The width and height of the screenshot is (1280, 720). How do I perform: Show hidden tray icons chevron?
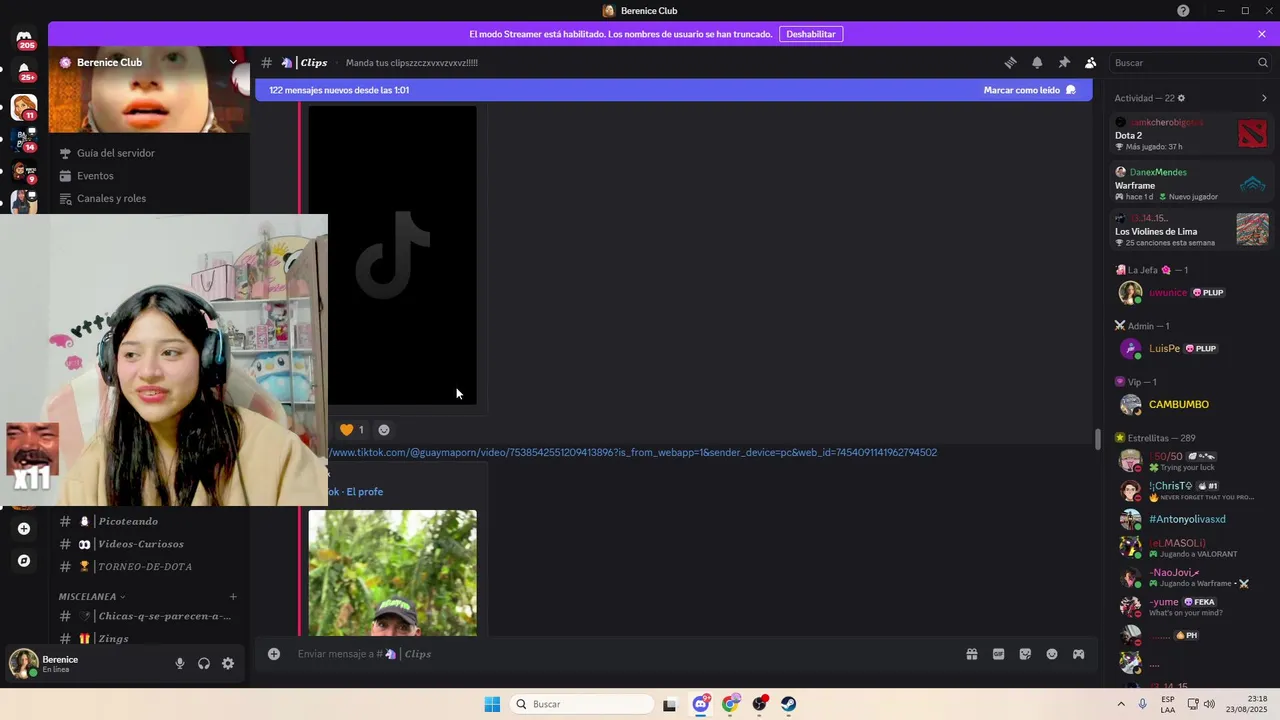point(1121,704)
